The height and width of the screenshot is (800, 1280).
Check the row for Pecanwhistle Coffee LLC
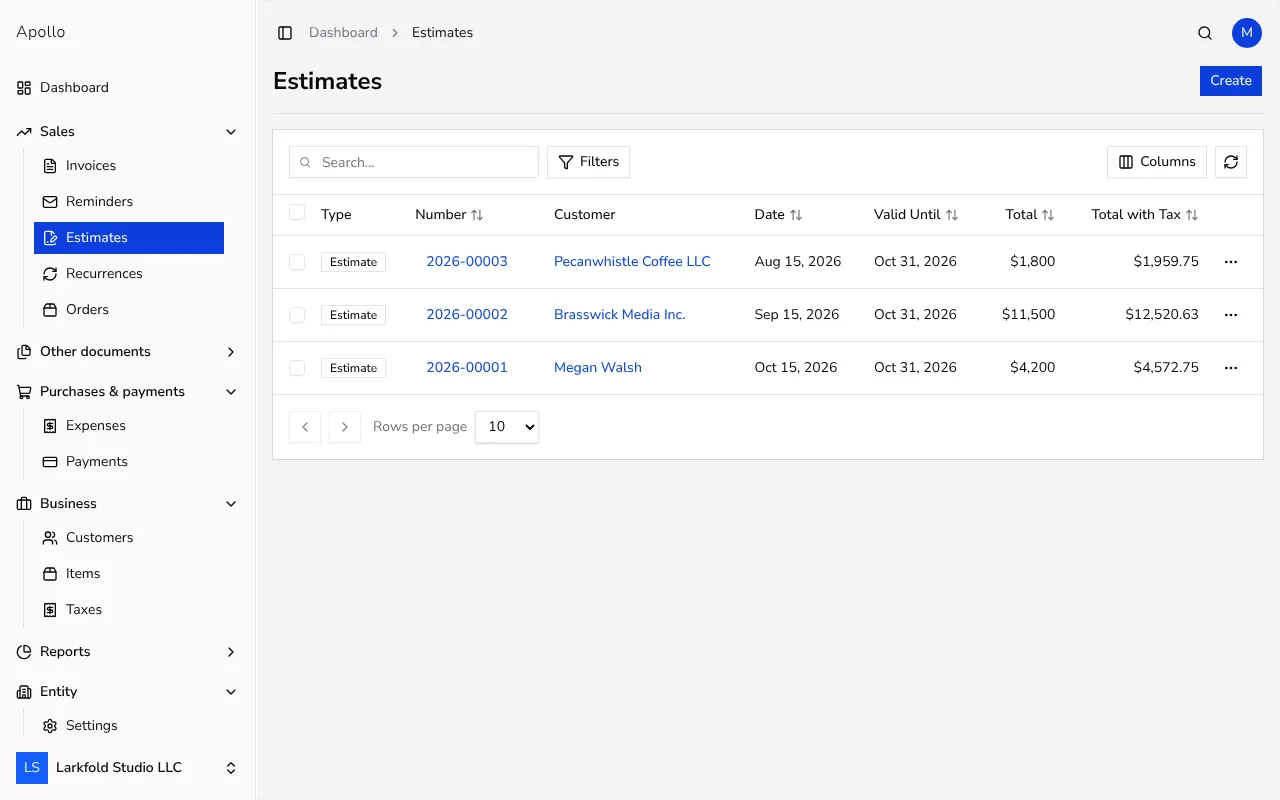click(297, 262)
